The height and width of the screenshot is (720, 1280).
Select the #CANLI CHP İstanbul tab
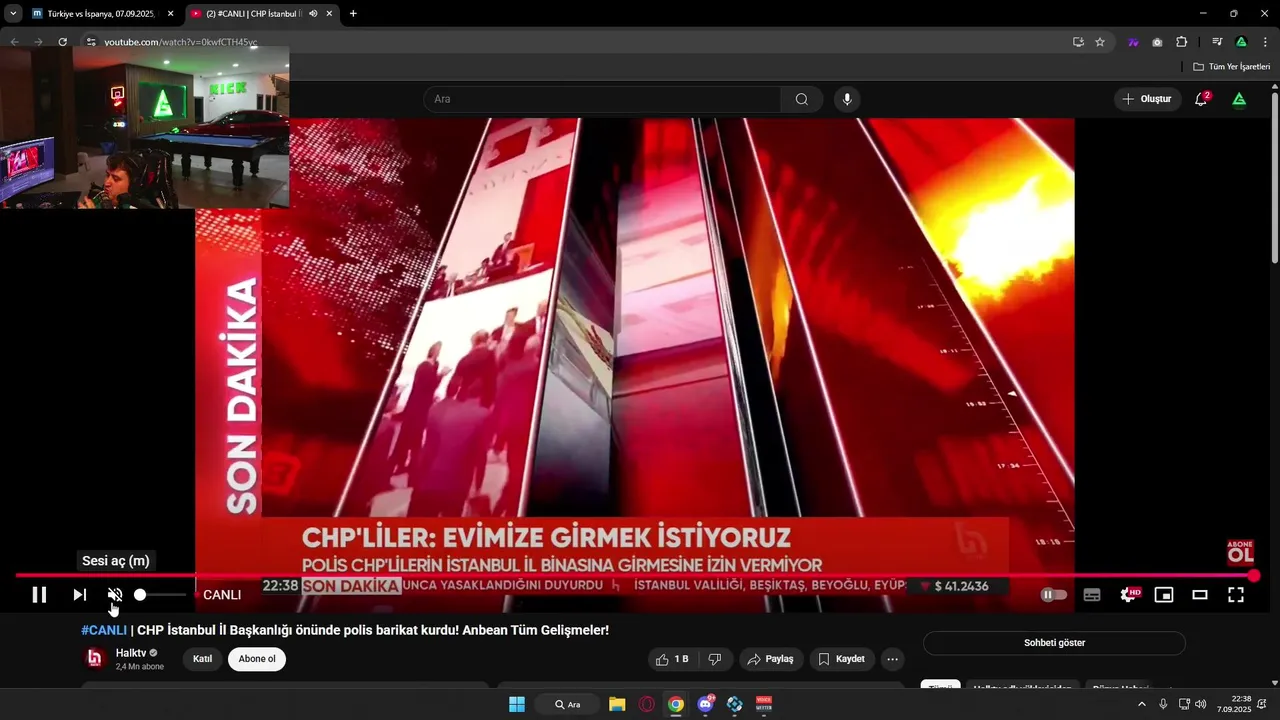click(252, 14)
